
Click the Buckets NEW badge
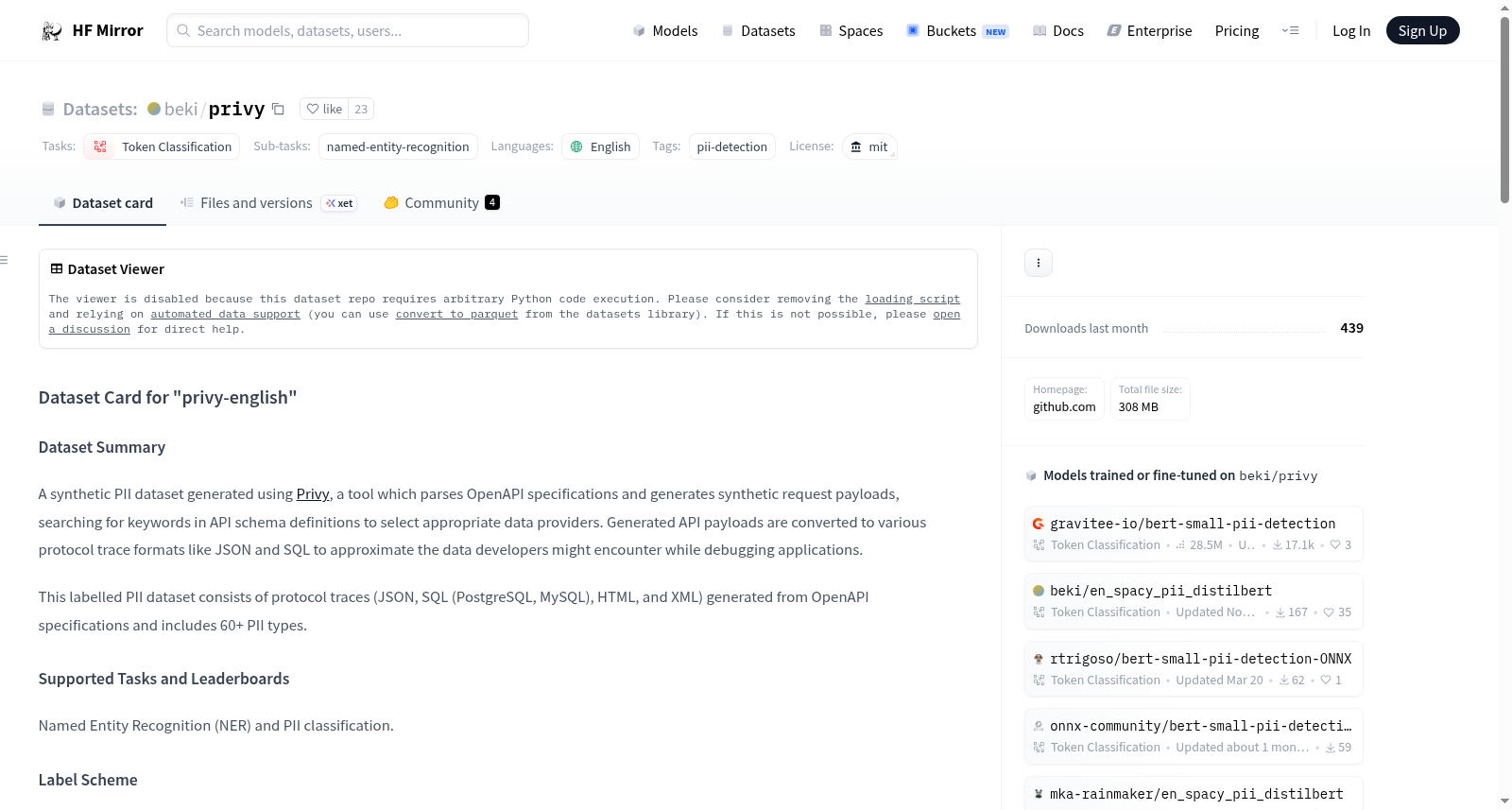[996, 32]
